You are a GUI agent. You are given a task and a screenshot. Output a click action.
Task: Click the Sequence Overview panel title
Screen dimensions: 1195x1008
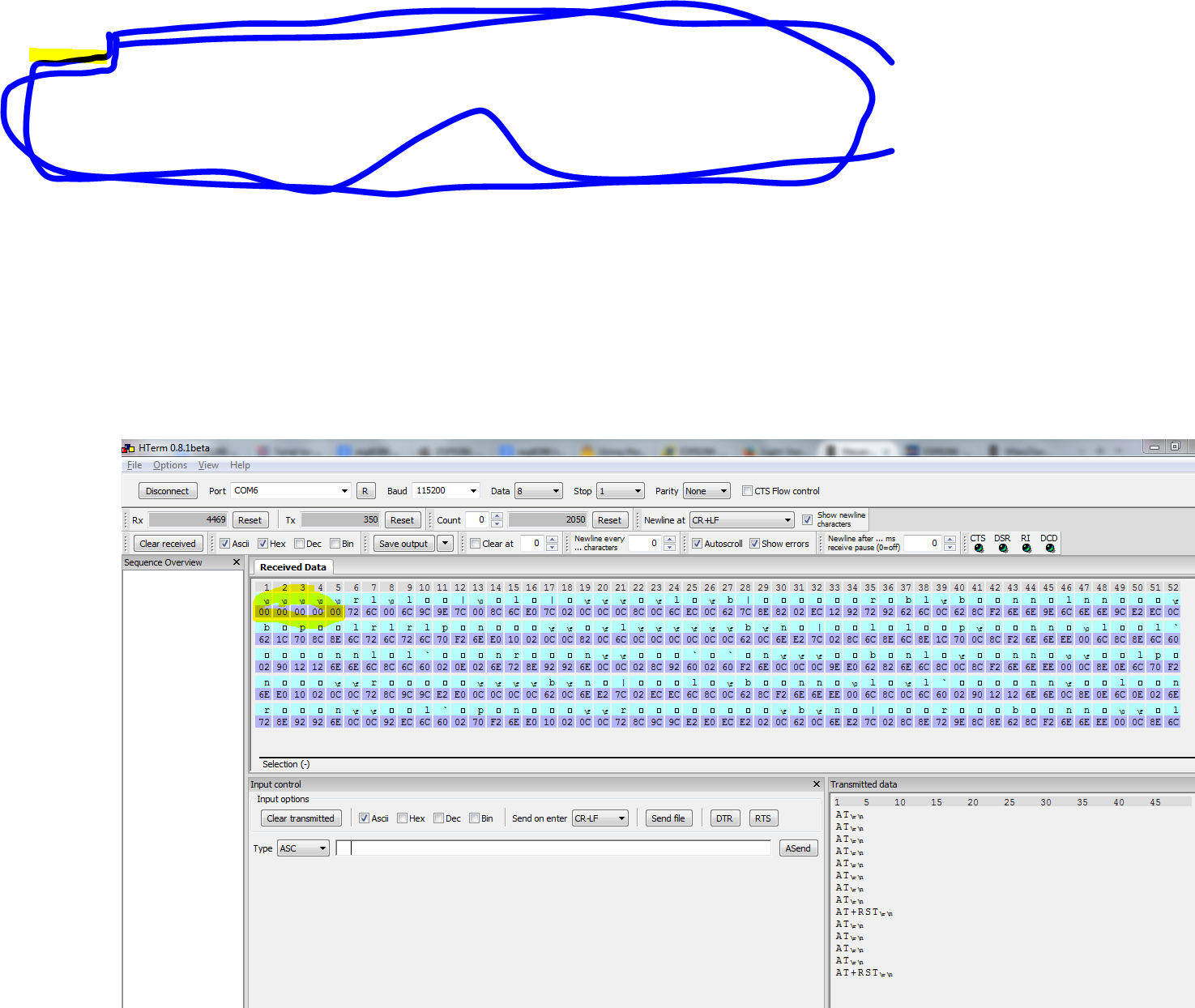click(x=163, y=562)
